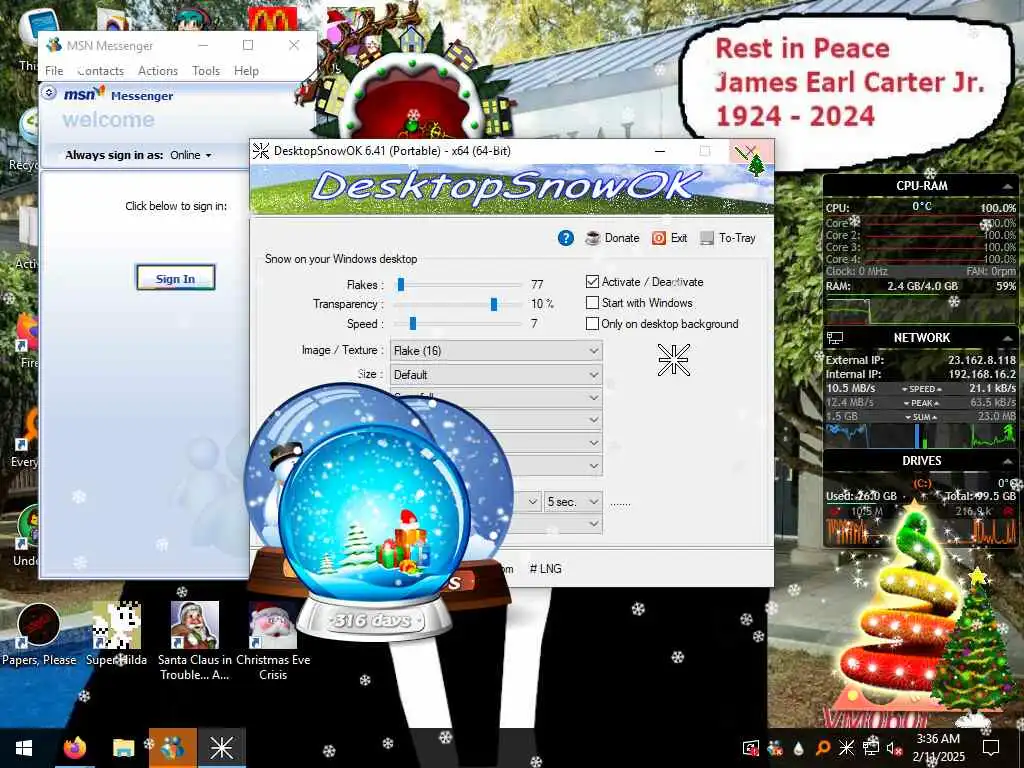This screenshot has height=768, width=1024.
Task: Open the network status tray icon
Action: point(870,748)
